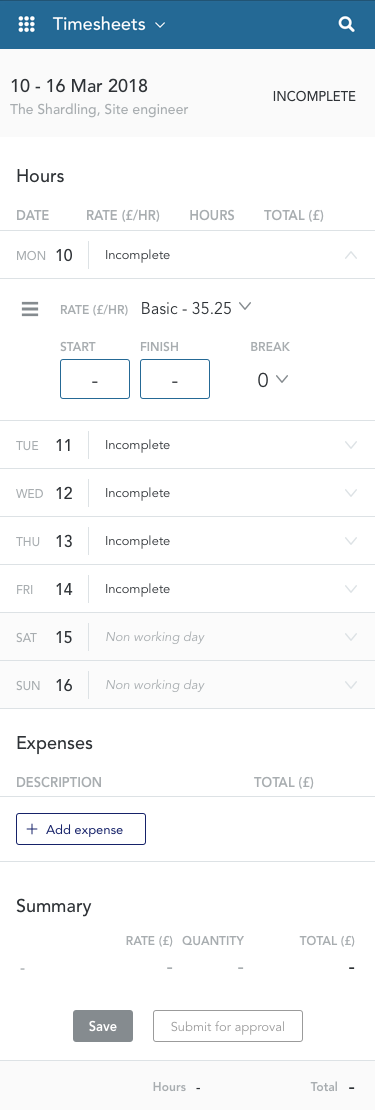Open the Basic - 35.25 rate dropdown
Viewport: 375px width, 1110px height.
coord(196,308)
